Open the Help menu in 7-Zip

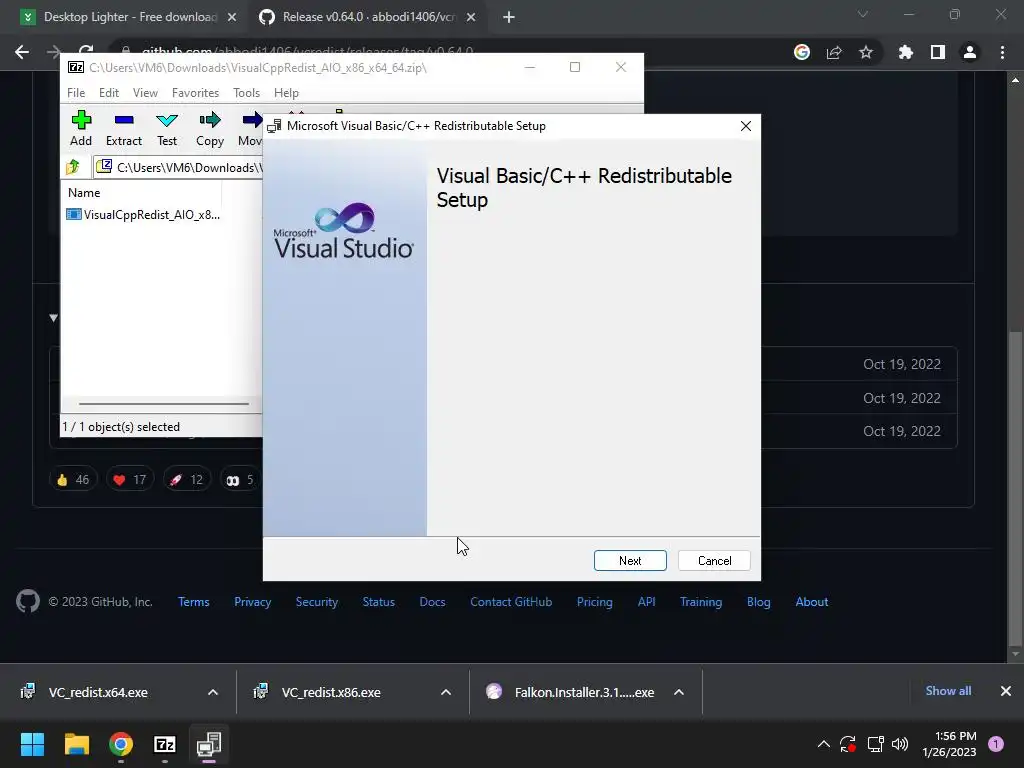286,93
